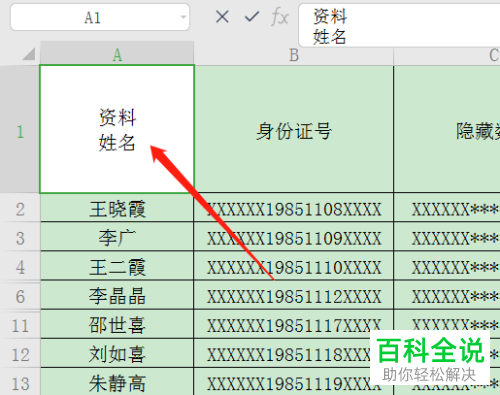Select all cells via the corner triangle
The width and height of the screenshot is (500, 395).
(x=29, y=54)
